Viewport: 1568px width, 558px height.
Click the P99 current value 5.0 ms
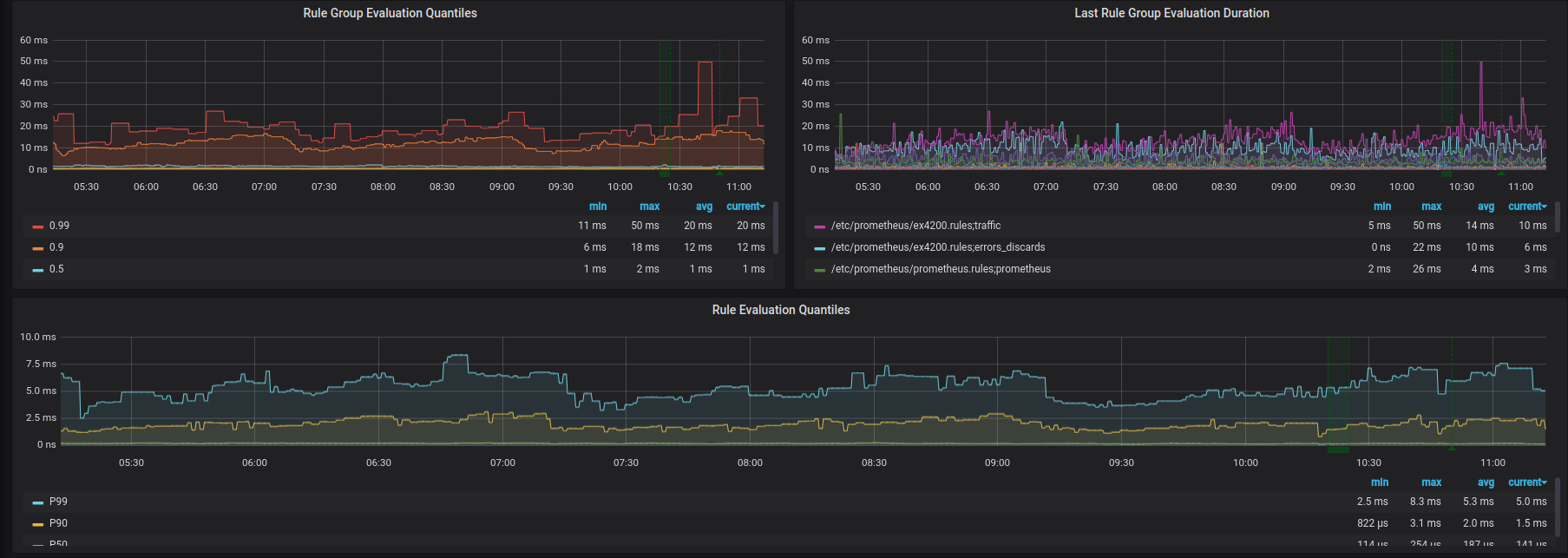pyautogui.click(x=1531, y=502)
